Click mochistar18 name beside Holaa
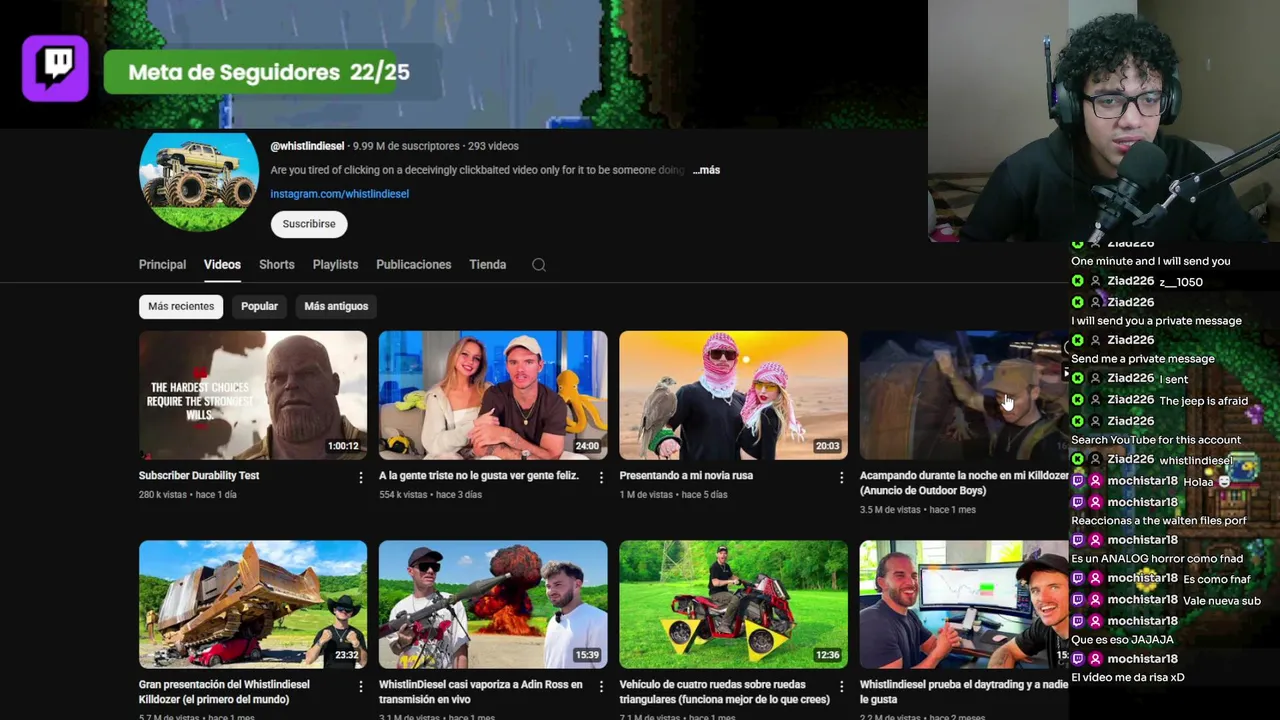The height and width of the screenshot is (720, 1280). click(1142, 482)
